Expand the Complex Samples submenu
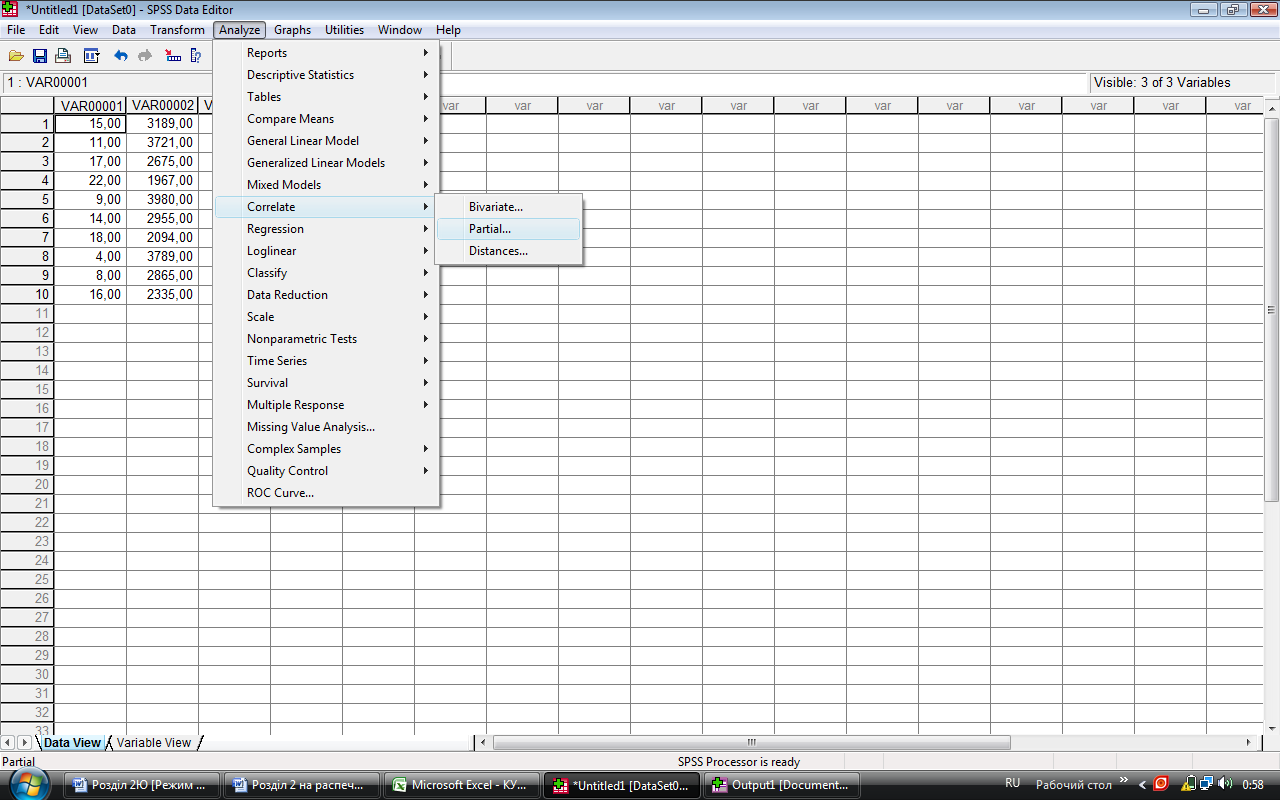1280x800 pixels. [x=326, y=449]
